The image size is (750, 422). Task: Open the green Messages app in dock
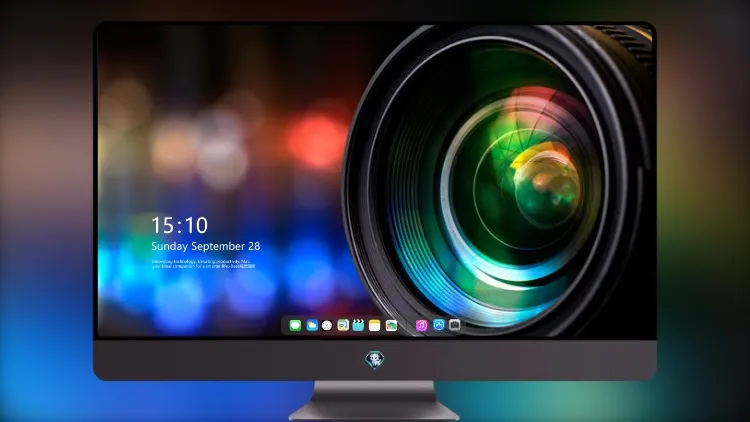(x=295, y=325)
